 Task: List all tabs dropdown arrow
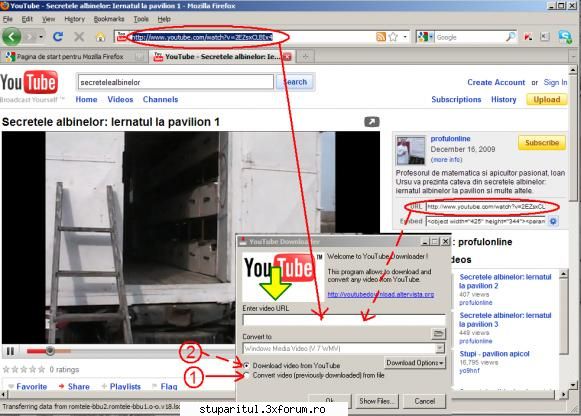pyautogui.click(x=573, y=57)
